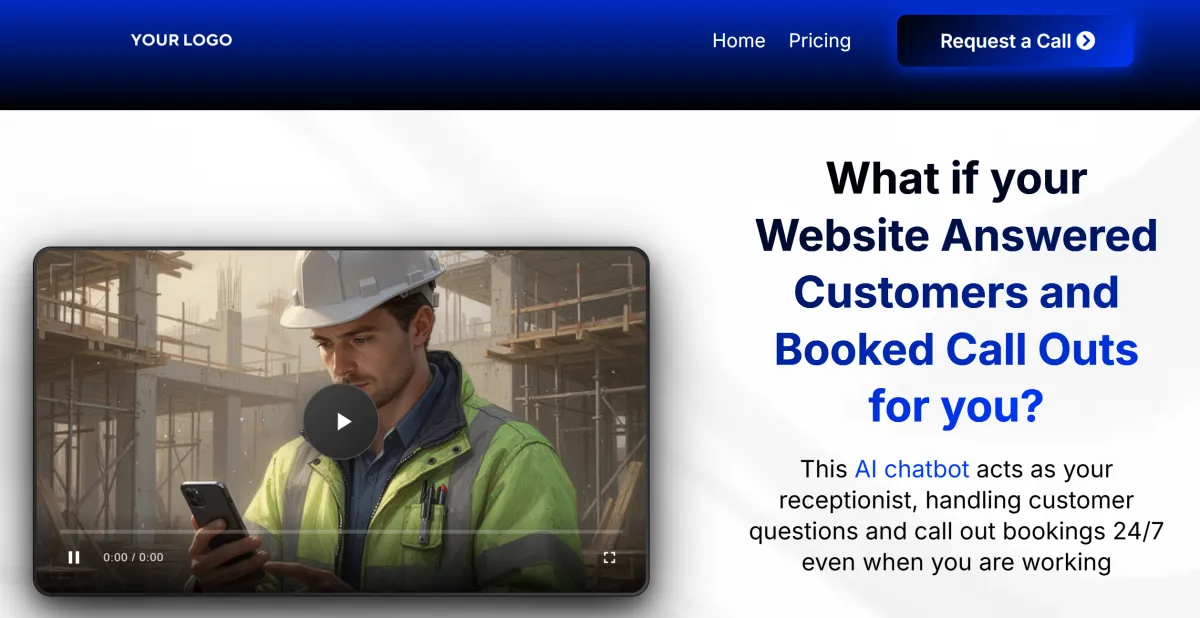Screen dimensions: 1200x618
Task: Click the smartphone held by the worker
Action: [213, 517]
